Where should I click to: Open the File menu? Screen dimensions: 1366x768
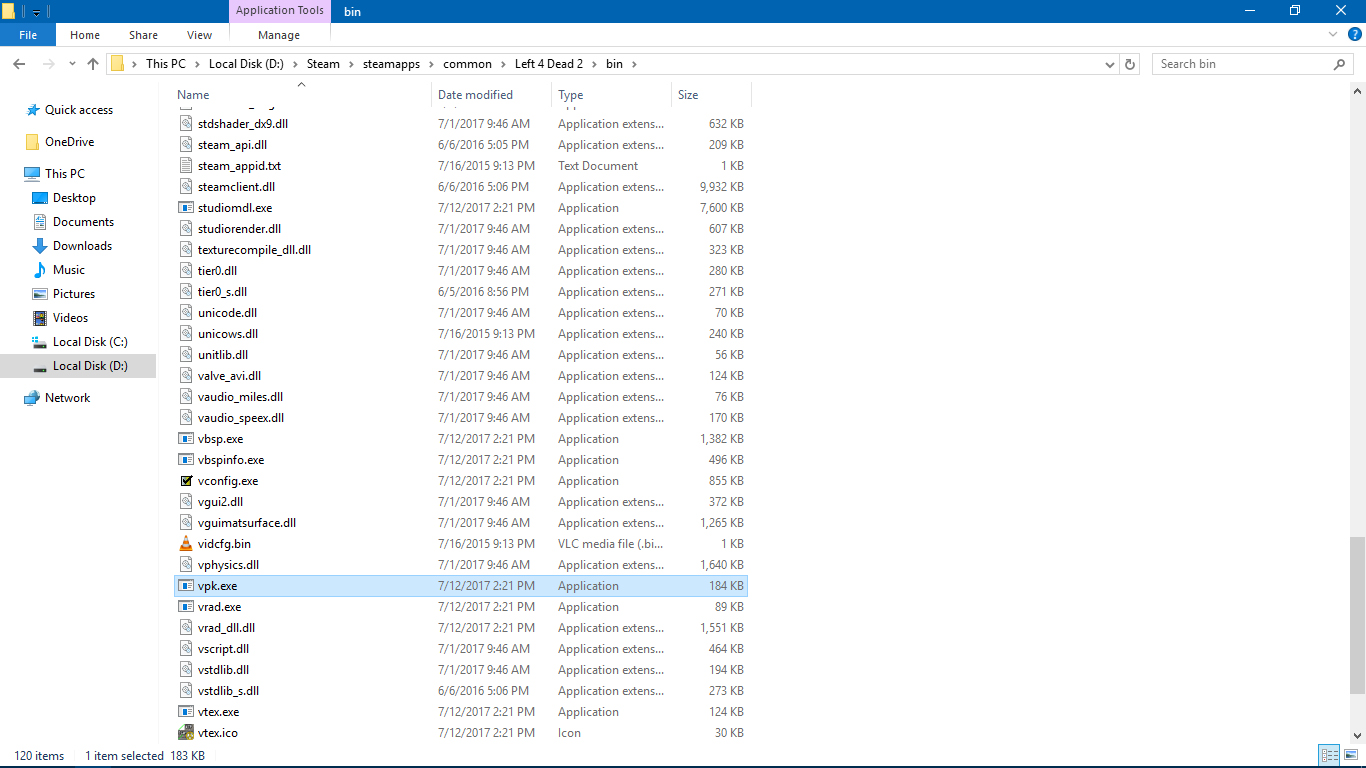coord(28,35)
